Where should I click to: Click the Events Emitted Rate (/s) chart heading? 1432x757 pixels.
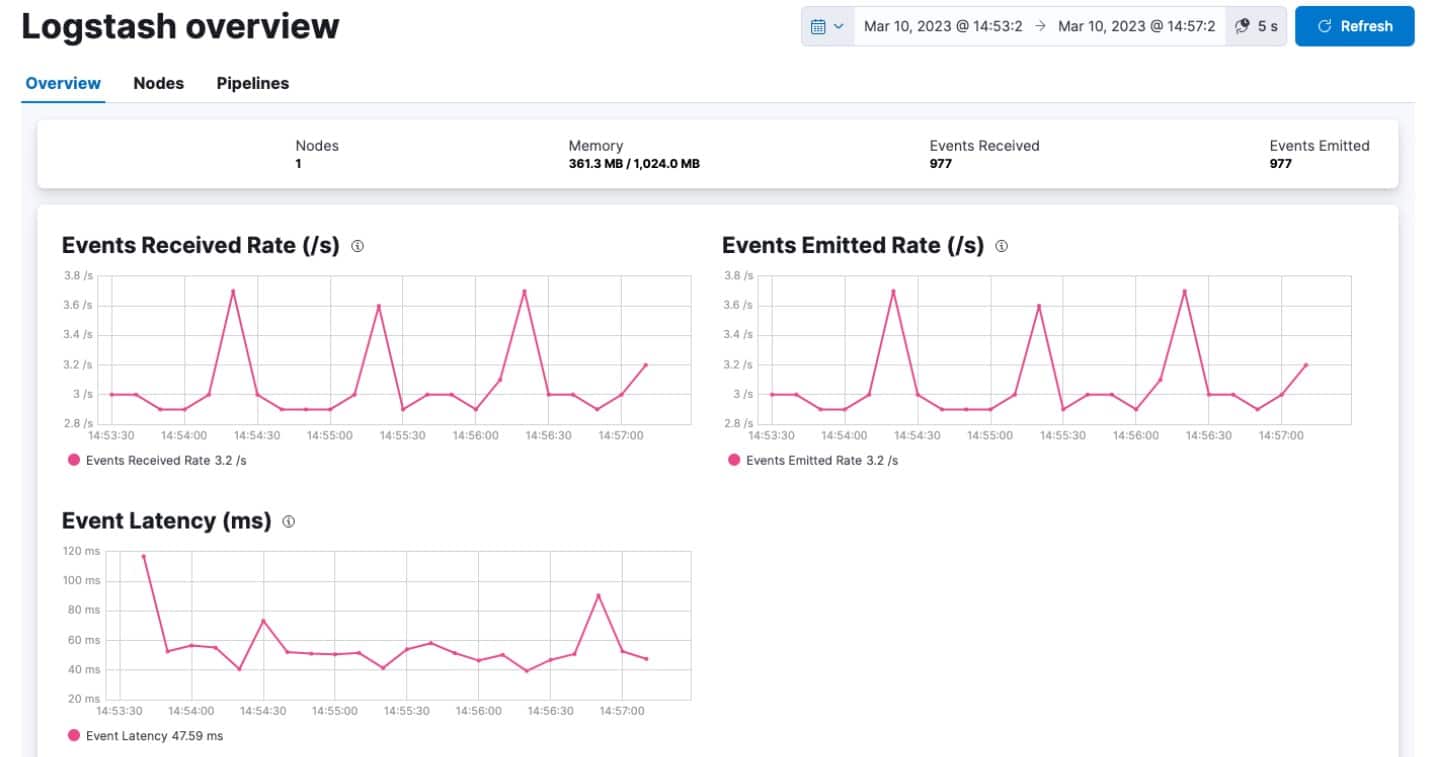pos(853,246)
